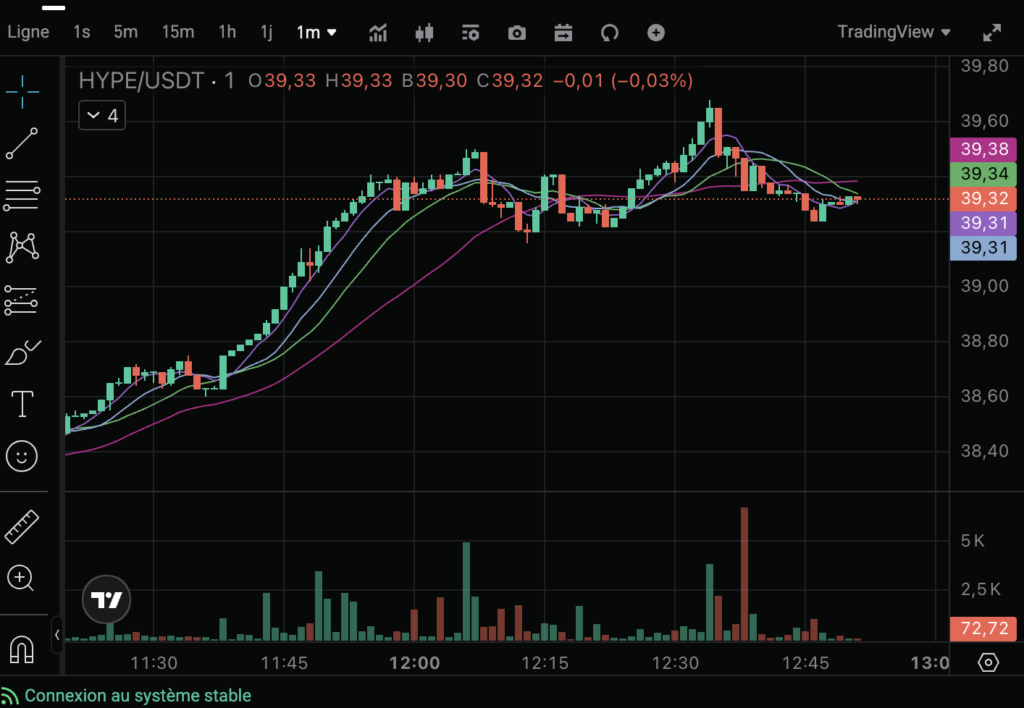The image size is (1024, 708).
Task: Open the TradingView dropdown menu
Action: click(x=893, y=31)
